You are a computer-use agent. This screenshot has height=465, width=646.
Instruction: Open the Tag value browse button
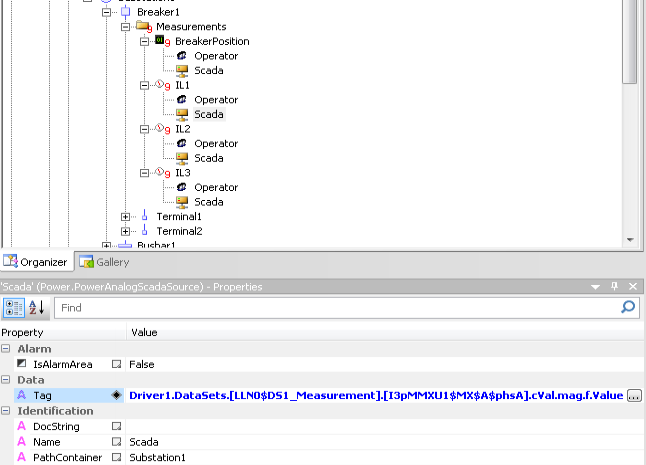click(634, 396)
